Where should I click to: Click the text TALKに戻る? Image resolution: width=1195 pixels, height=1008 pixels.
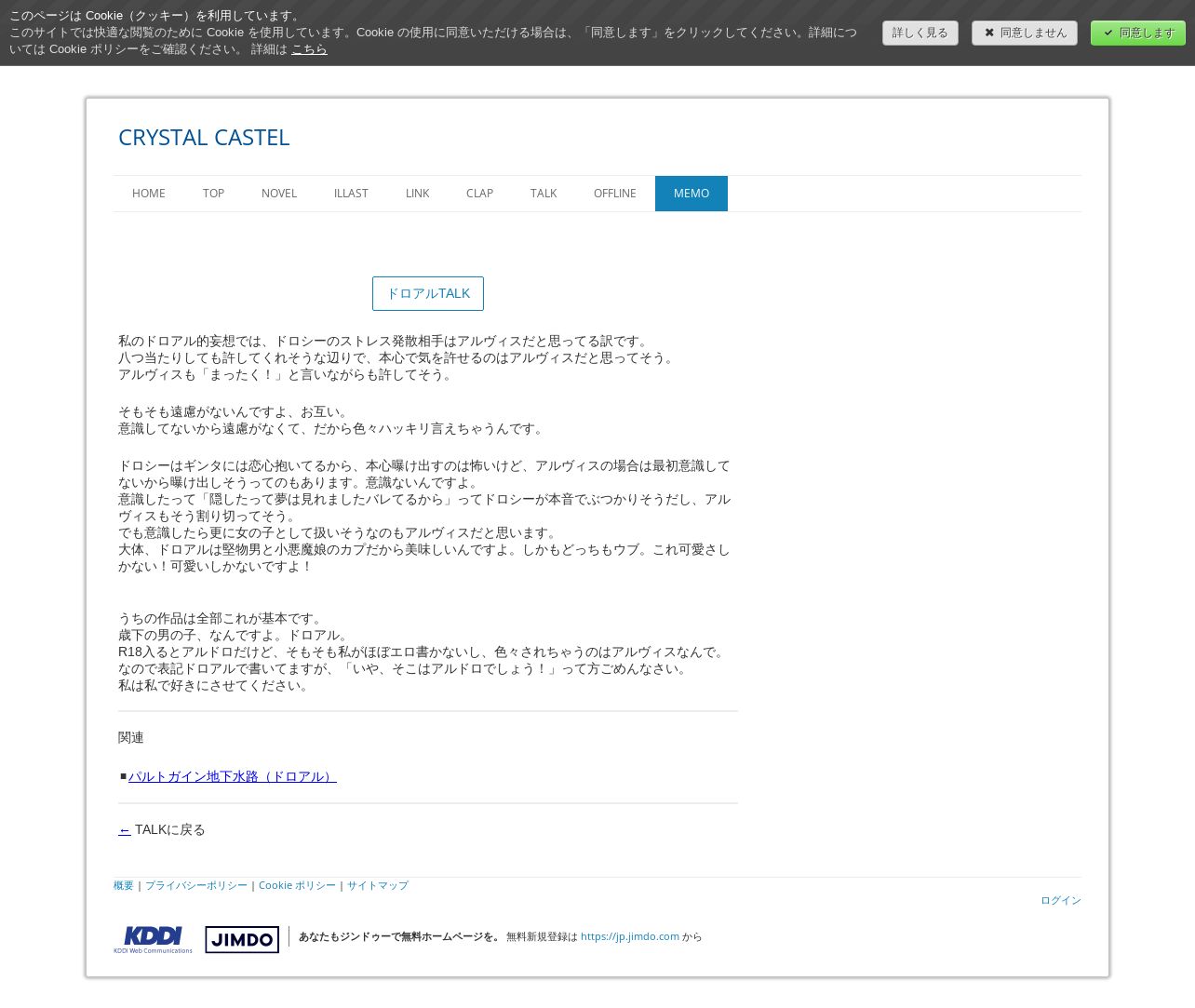click(x=170, y=829)
